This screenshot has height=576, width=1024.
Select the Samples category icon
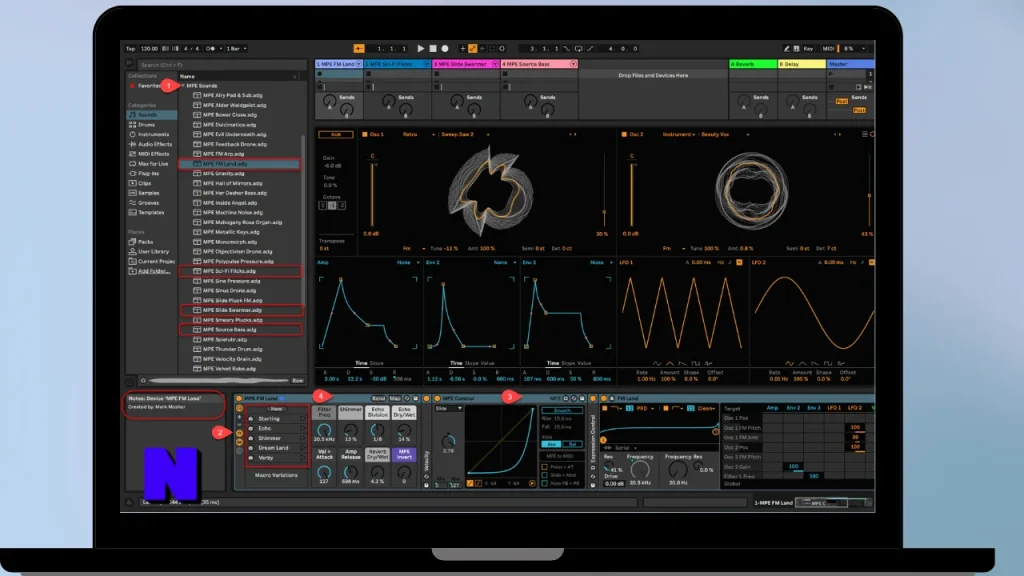tap(133, 193)
